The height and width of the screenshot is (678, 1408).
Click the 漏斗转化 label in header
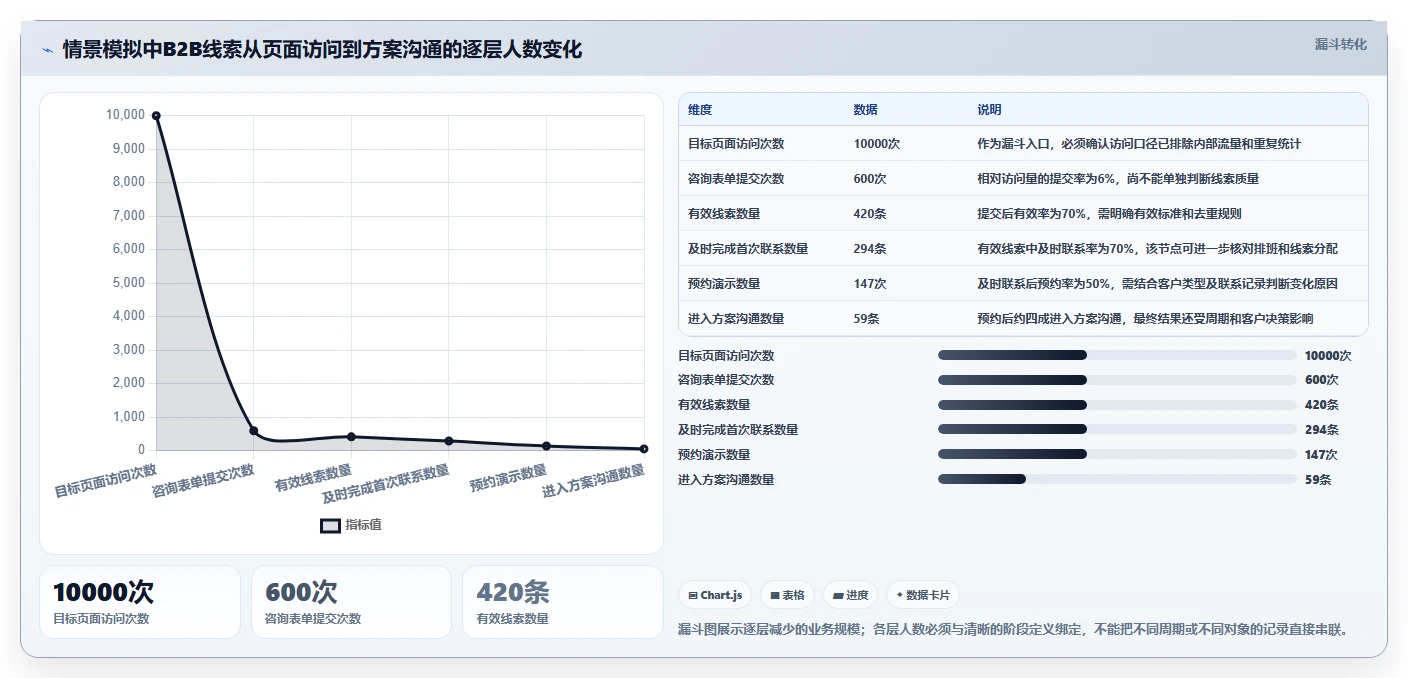coord(1340,44)
